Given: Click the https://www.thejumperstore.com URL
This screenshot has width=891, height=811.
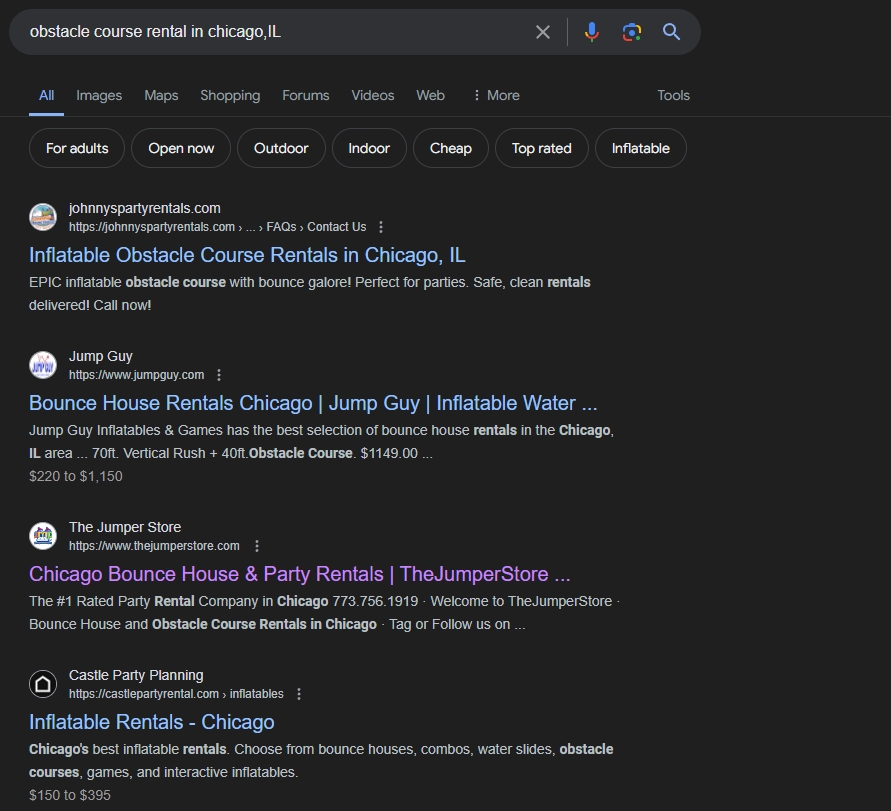Looking at the screenshot, I should [154, 546].
